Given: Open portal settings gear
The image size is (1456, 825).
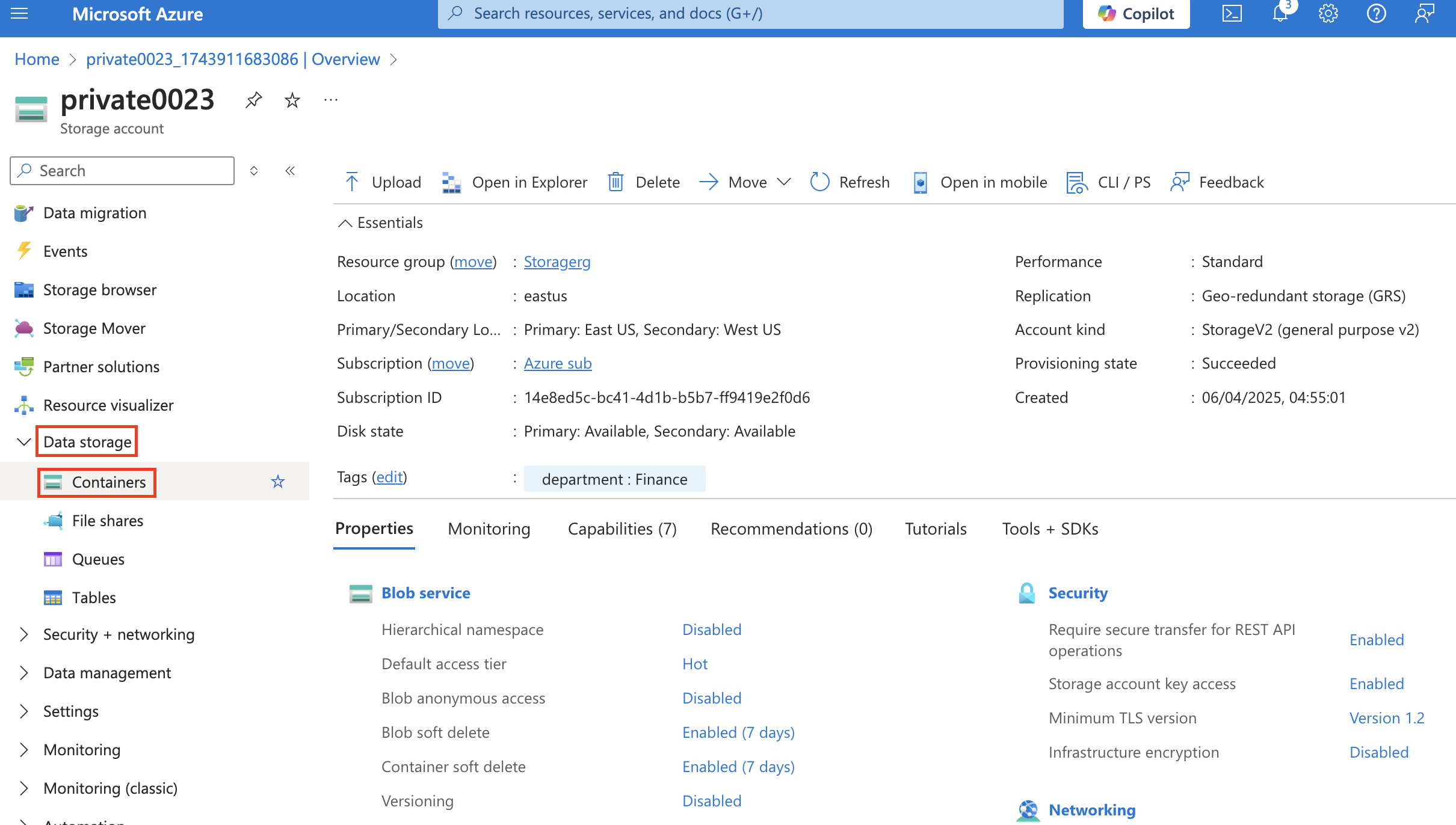Looking at the screenshot, I should tap(1328, 13).
